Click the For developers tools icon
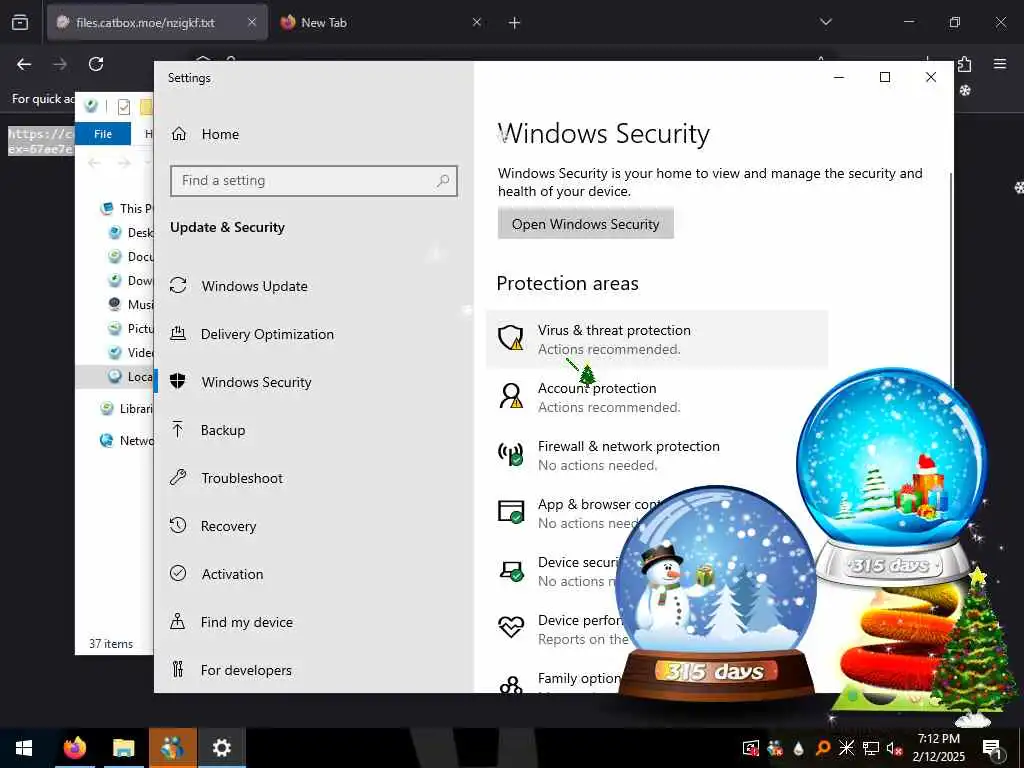 pos(178,669)
